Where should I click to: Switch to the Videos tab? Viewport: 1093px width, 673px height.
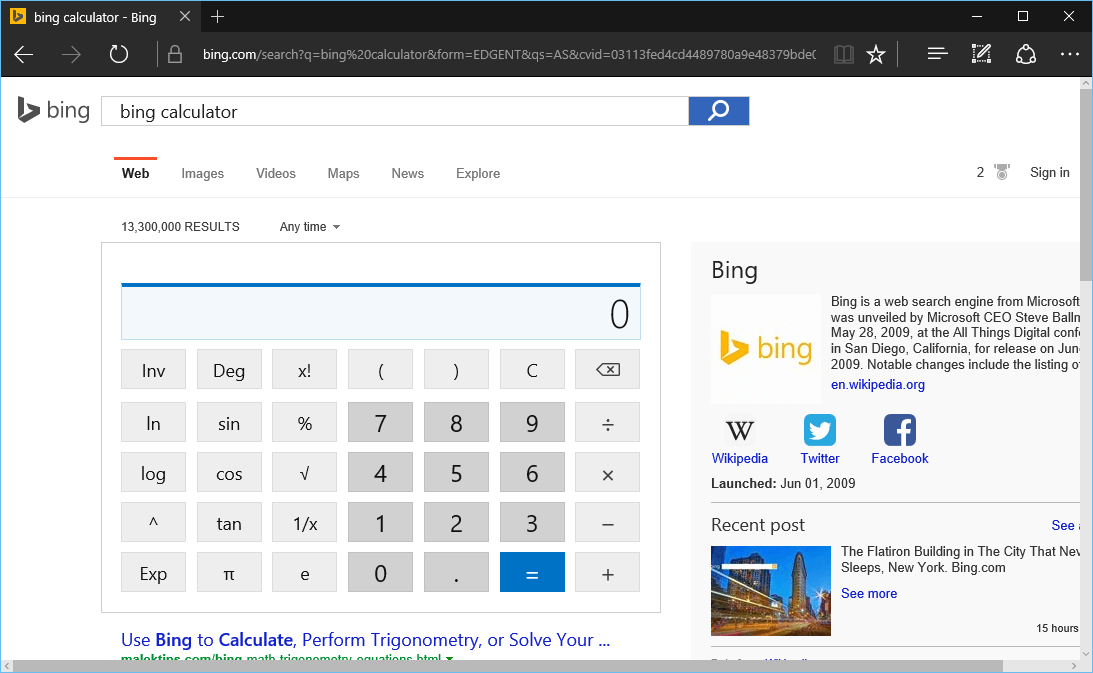point(275,173)
